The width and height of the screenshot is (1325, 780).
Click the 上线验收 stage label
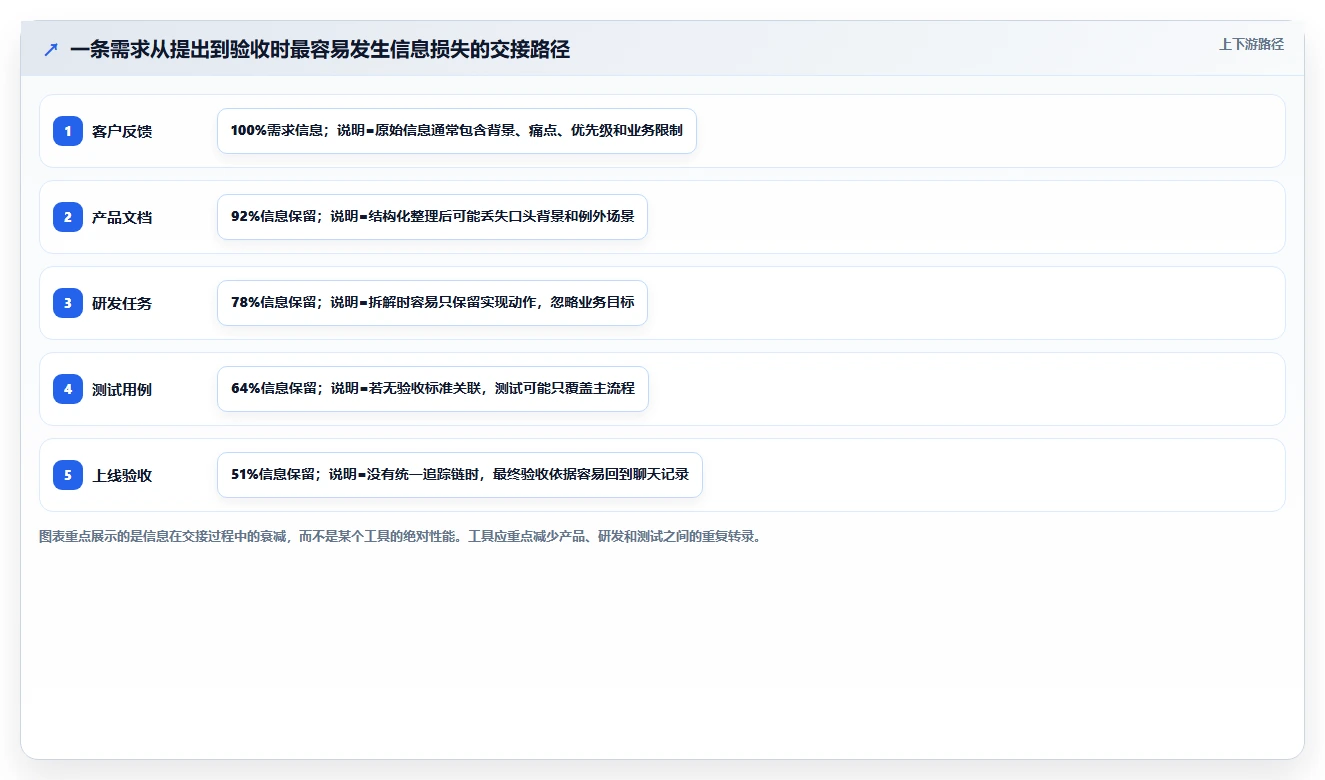pyautogui.click(x=122, y=475)
